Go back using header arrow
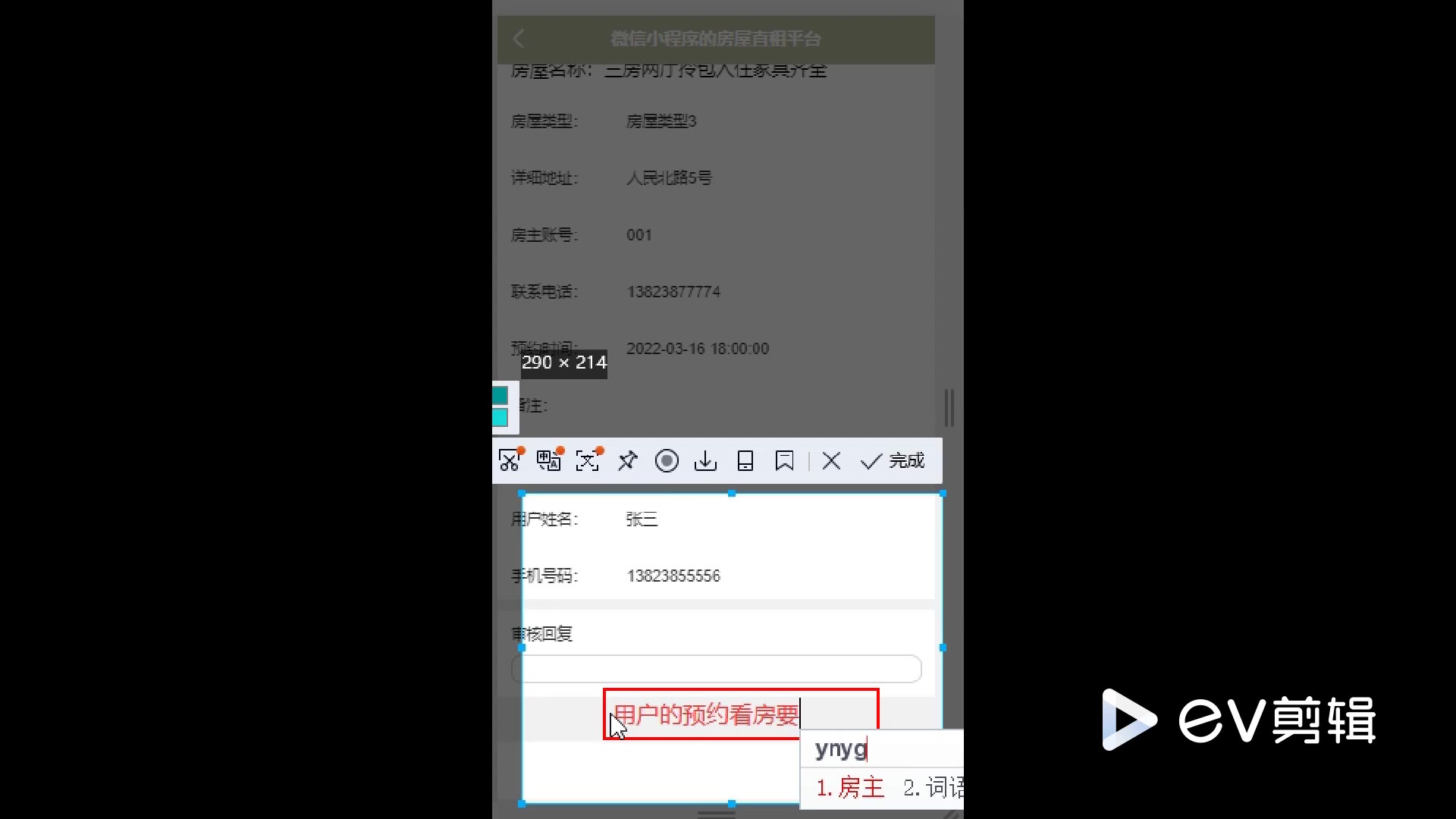The width and height of the screenshot is (1456, 819). 519,39
